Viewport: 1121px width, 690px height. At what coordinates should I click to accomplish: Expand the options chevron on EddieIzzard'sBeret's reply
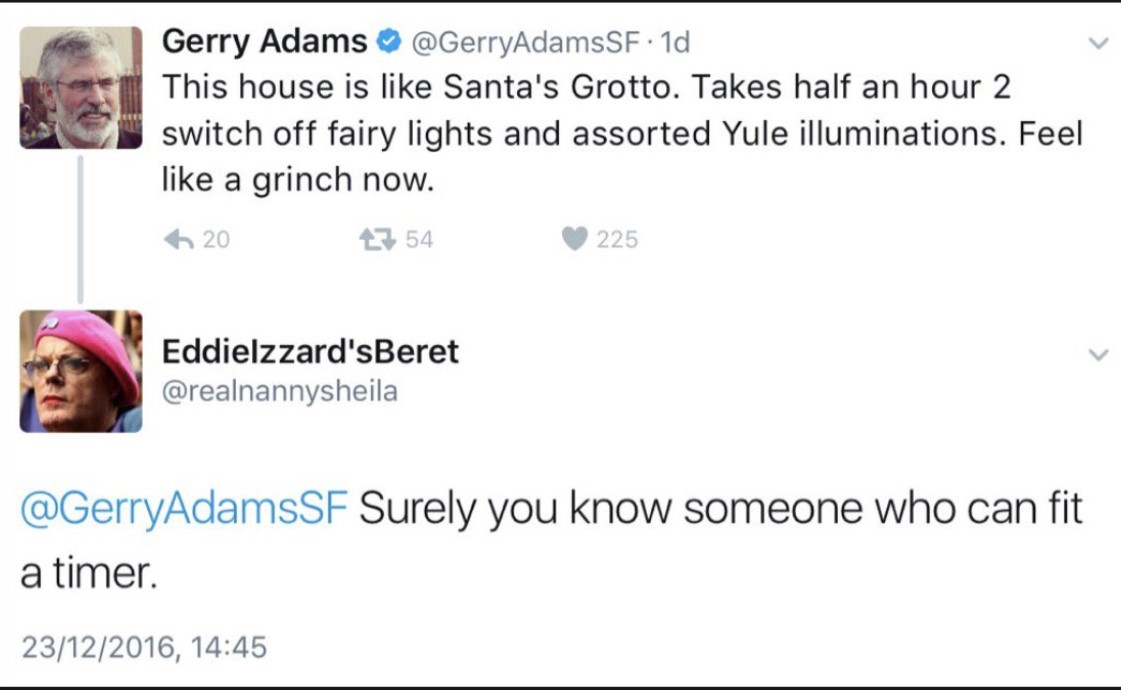point(1097,355)
